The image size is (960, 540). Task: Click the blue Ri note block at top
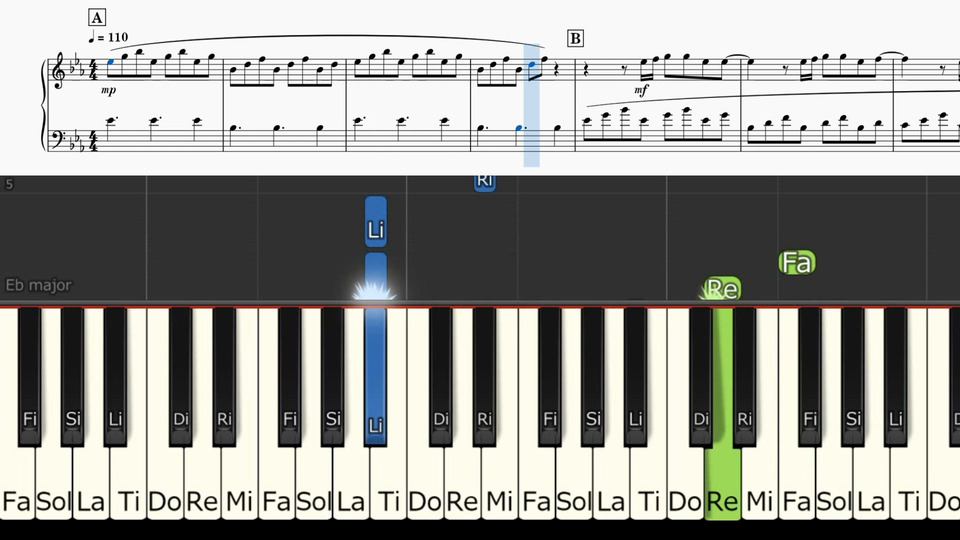[484, 182]
